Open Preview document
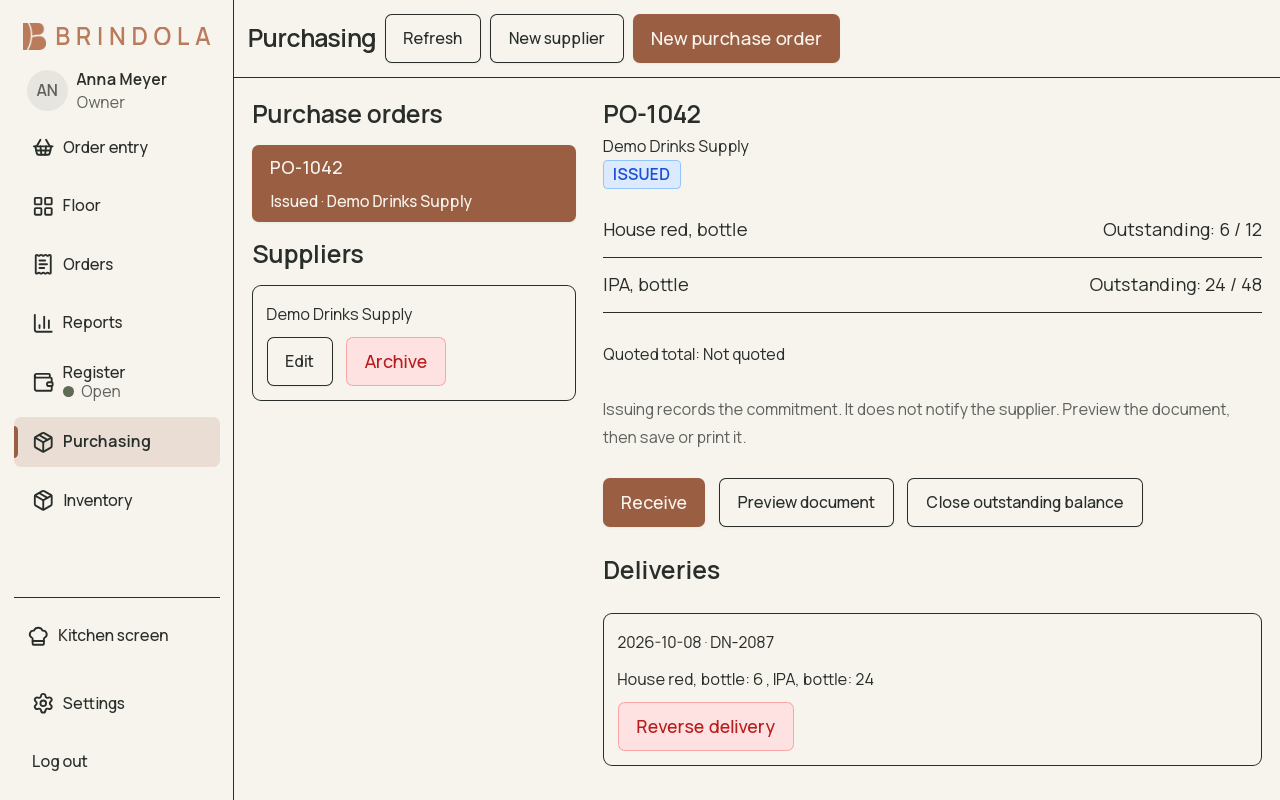The width and height of the screenshot is (1280, 800). point(806,503)
